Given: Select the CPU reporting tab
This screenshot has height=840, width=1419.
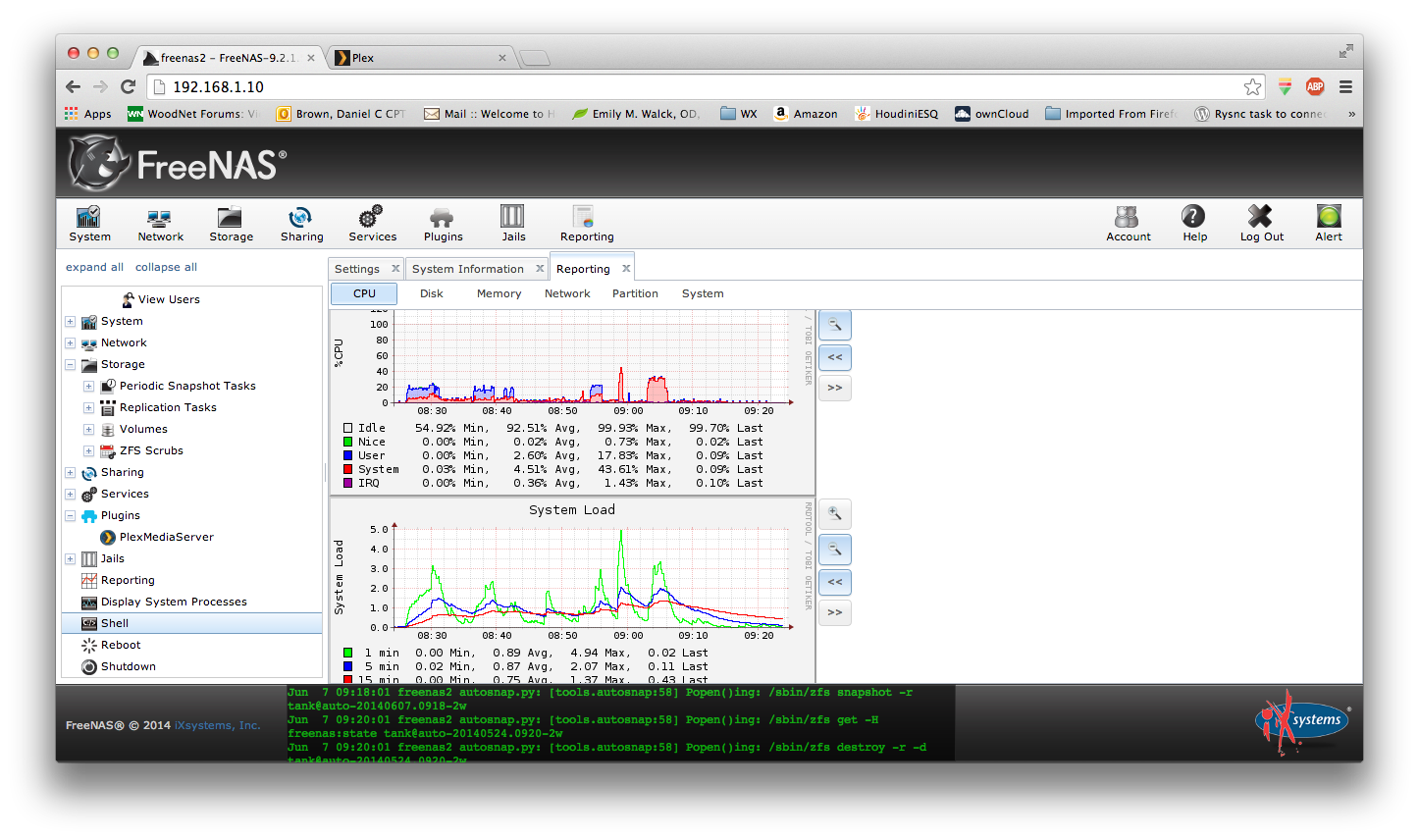Looking at the screenshot, I should tap(364, 293).
